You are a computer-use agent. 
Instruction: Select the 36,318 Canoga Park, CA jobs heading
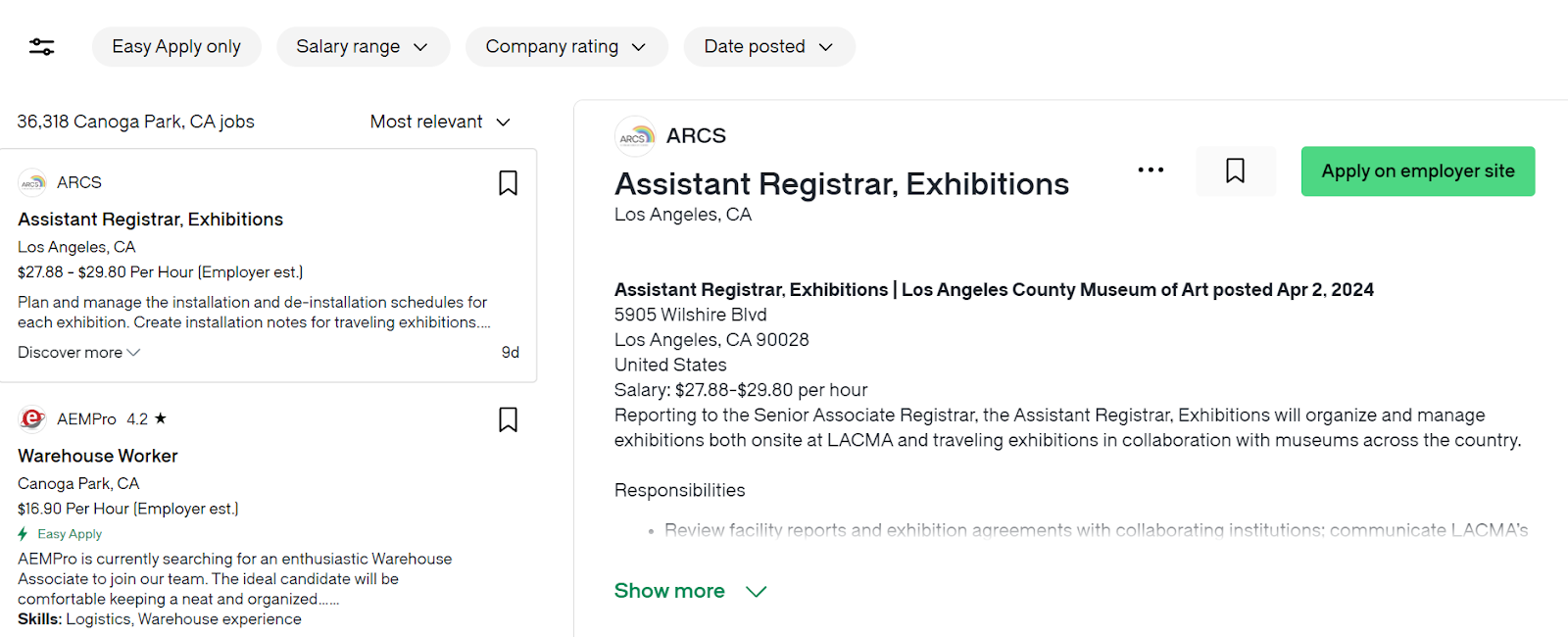click(135, 122)
